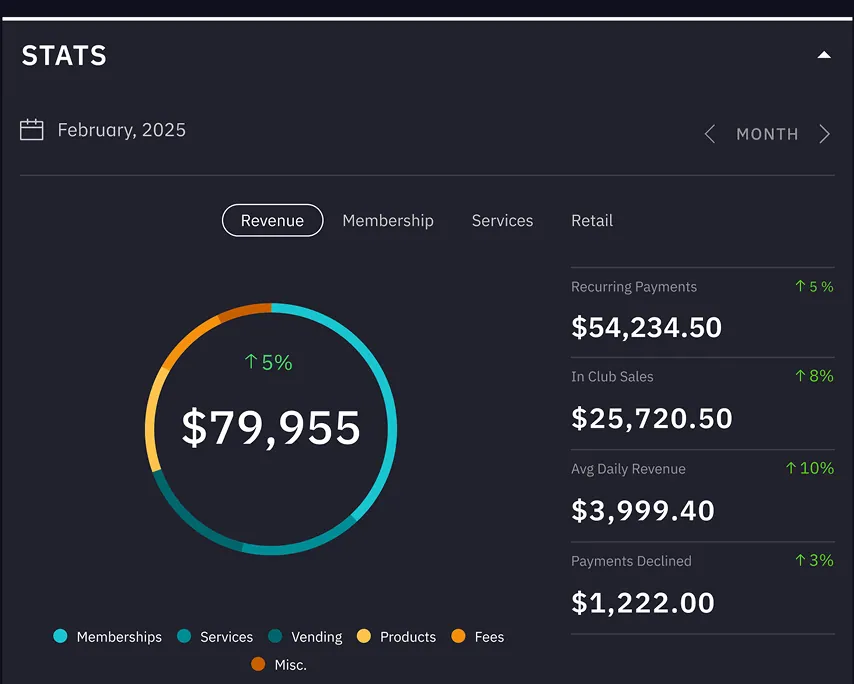The width and height of the screenshot is (854, 684).
Task: Click the In Club Sales label
Action: 612,377
